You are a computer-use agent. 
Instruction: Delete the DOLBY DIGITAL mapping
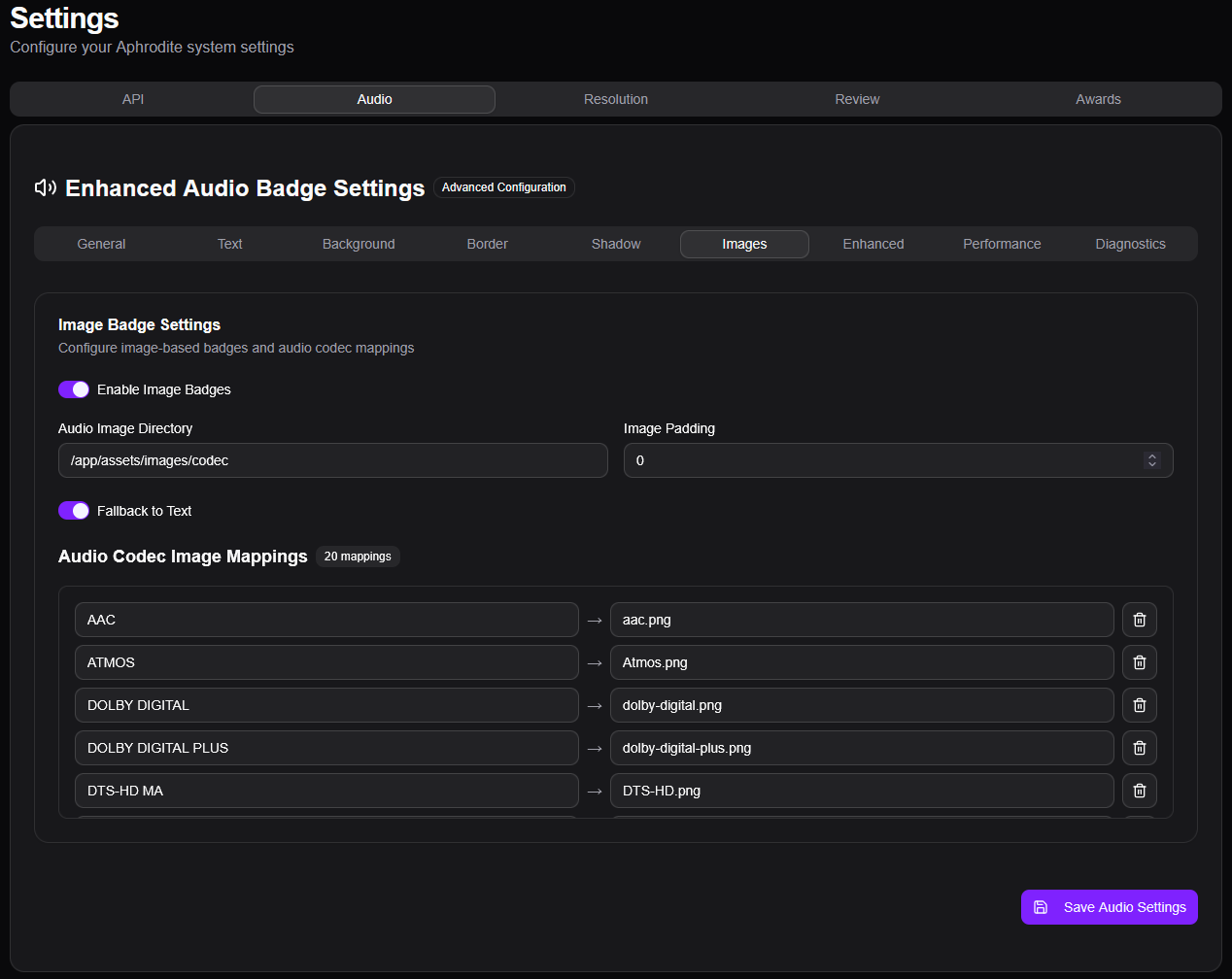click(1140, 705)
